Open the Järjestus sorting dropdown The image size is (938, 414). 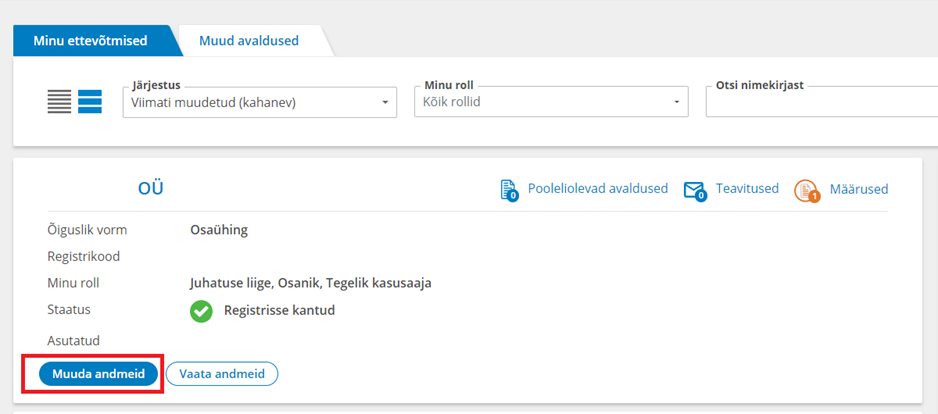coord(260,102)
